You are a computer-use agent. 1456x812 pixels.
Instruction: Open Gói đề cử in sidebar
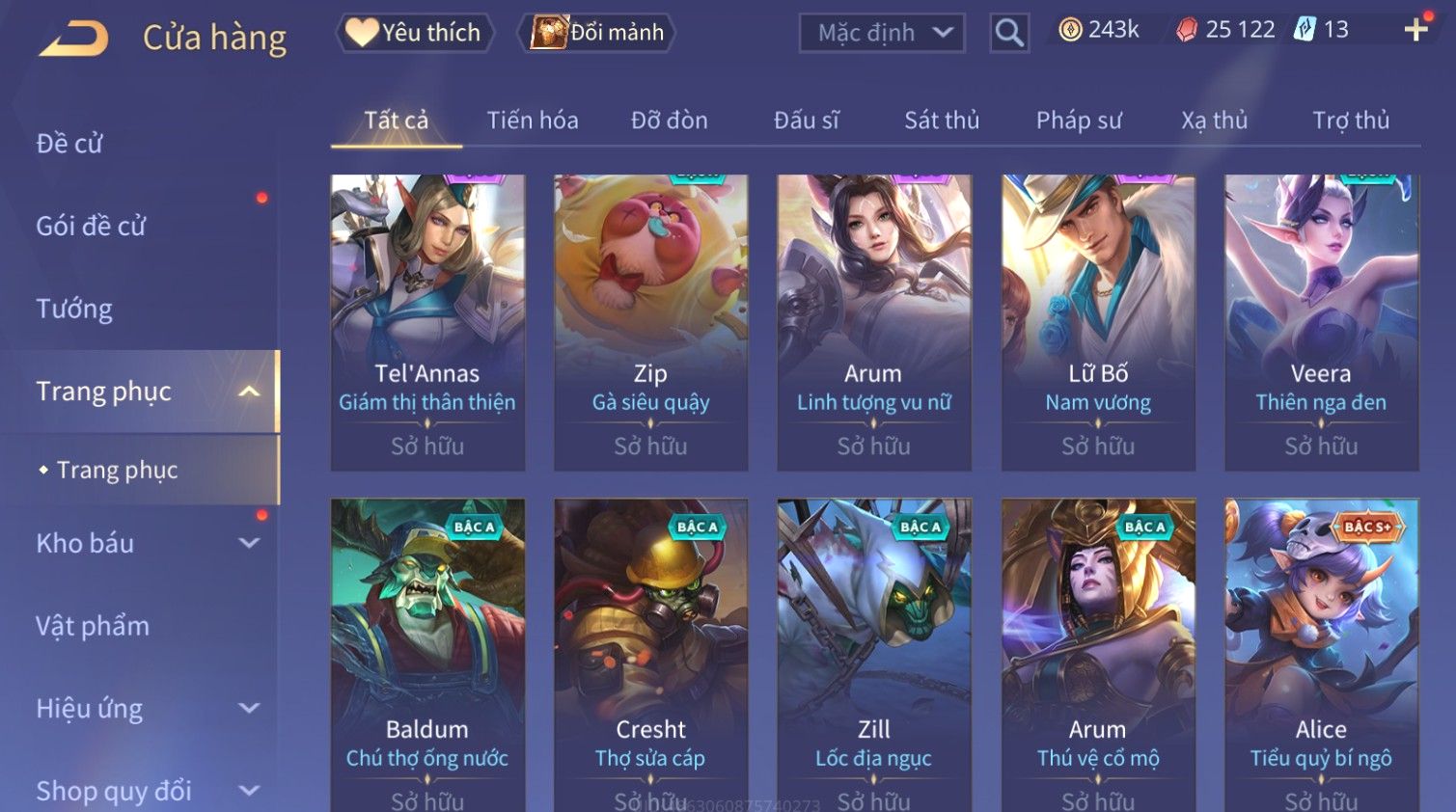[91, 226]
